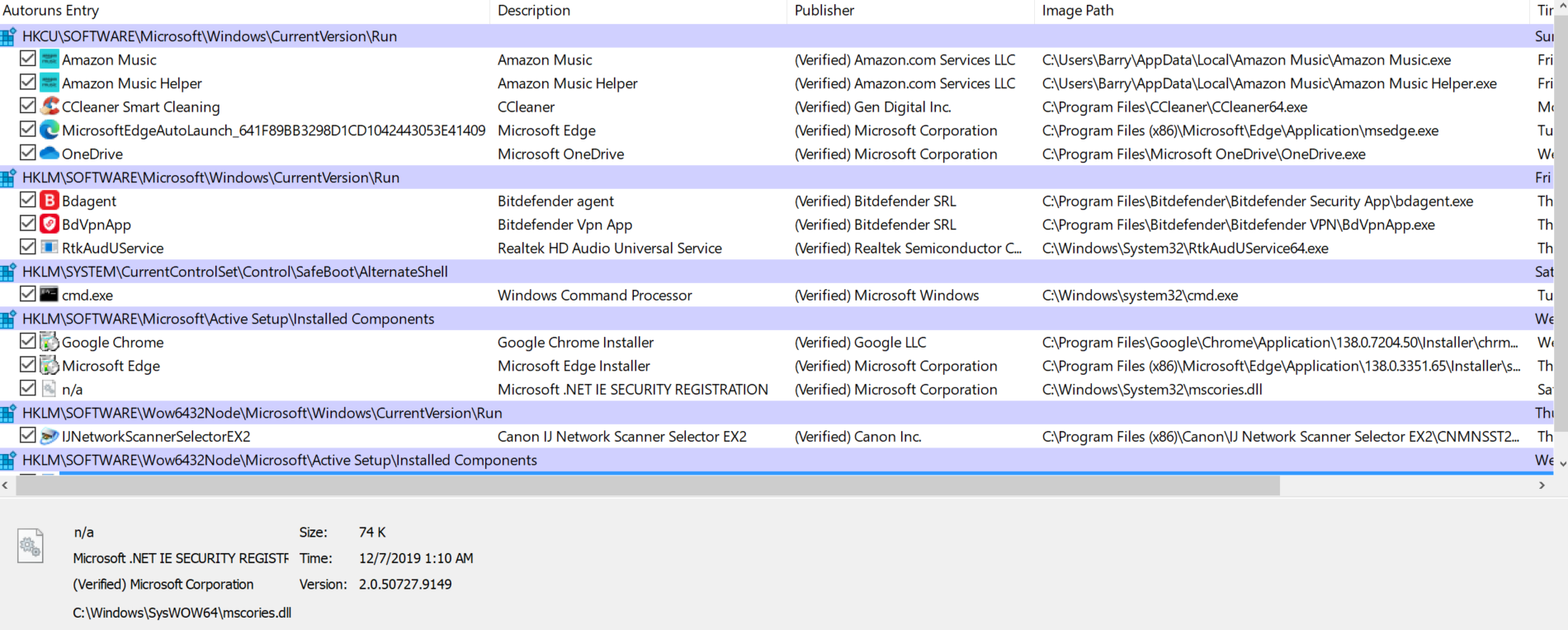Click 'Microsoft .NET IE SECURITY REGISTRATION' description cell
The image size is (1568, 630).
coord(632,389)
